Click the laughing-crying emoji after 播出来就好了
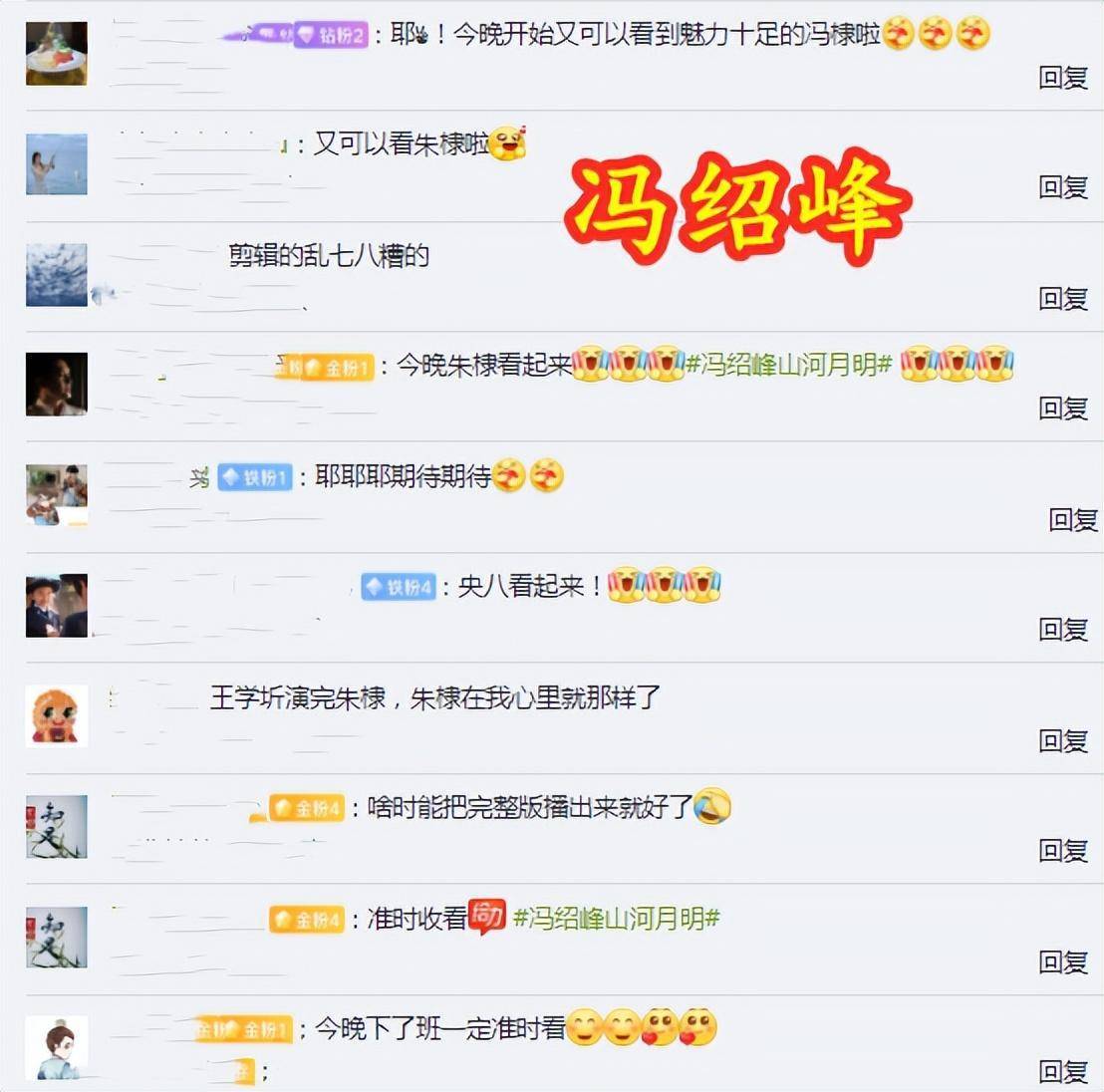Viewport: 1104px width, 1092px height. [x=712, y=807]
